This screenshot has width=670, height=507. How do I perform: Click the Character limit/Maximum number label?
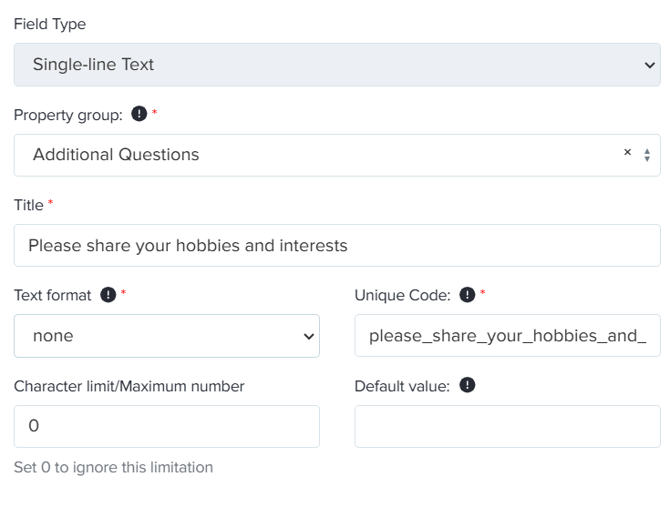coord(129,386)
